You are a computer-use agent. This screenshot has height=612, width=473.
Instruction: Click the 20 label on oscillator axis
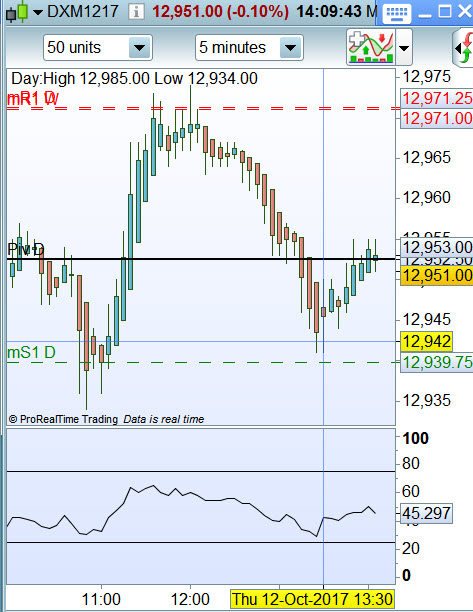click(411, 549)
